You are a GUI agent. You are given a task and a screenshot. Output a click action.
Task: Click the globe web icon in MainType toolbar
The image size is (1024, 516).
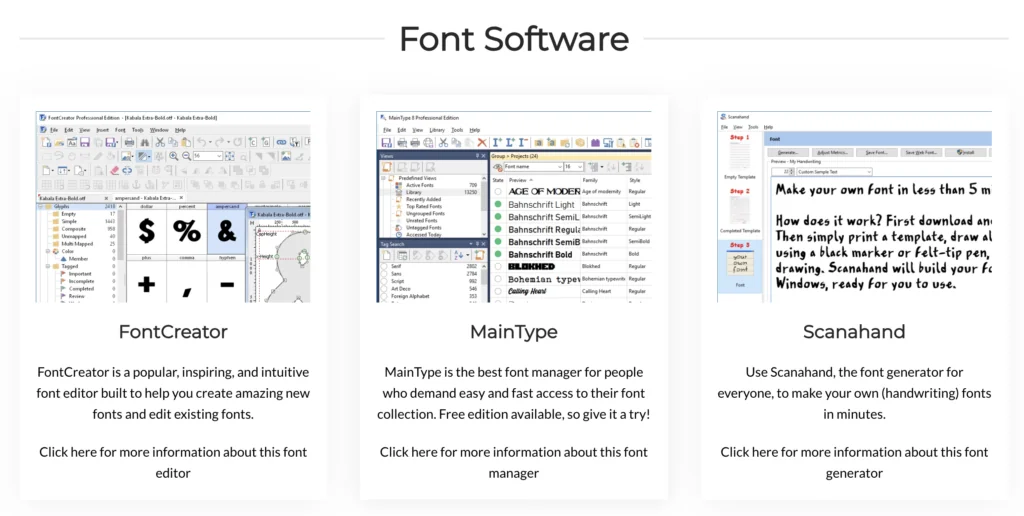tap(428, 142)
